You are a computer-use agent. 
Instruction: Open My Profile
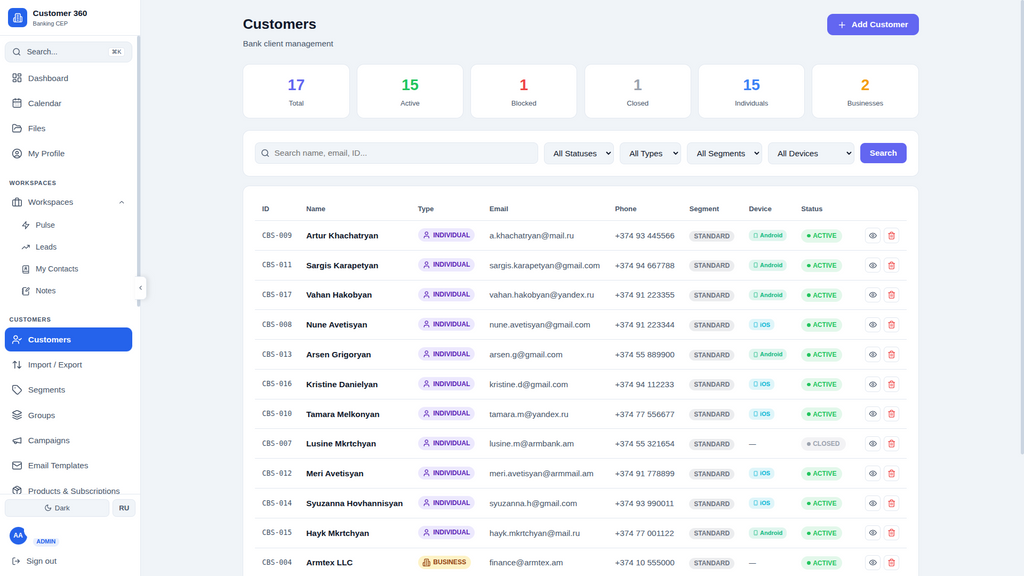pos(68,153)
